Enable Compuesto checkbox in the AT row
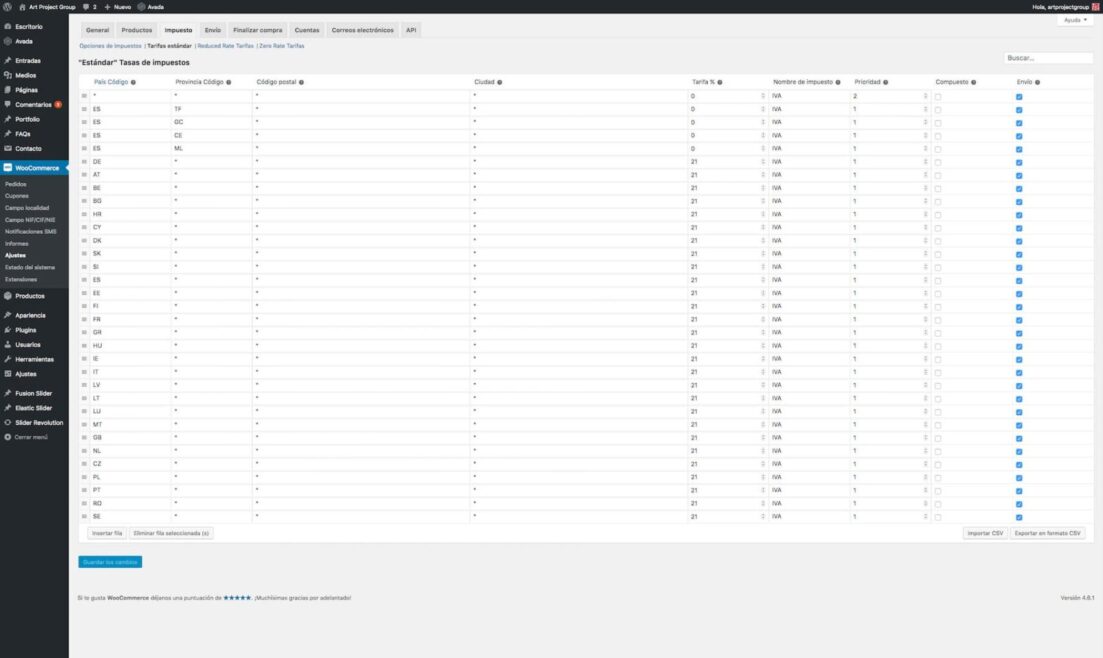The image size is (1103, 658). pos(938,175)
